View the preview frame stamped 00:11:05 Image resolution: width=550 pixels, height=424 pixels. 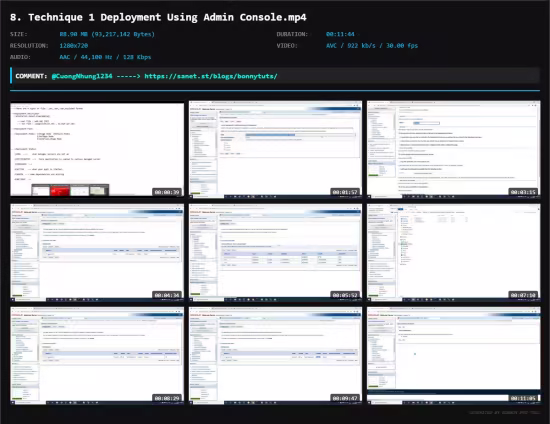(454, 356)
